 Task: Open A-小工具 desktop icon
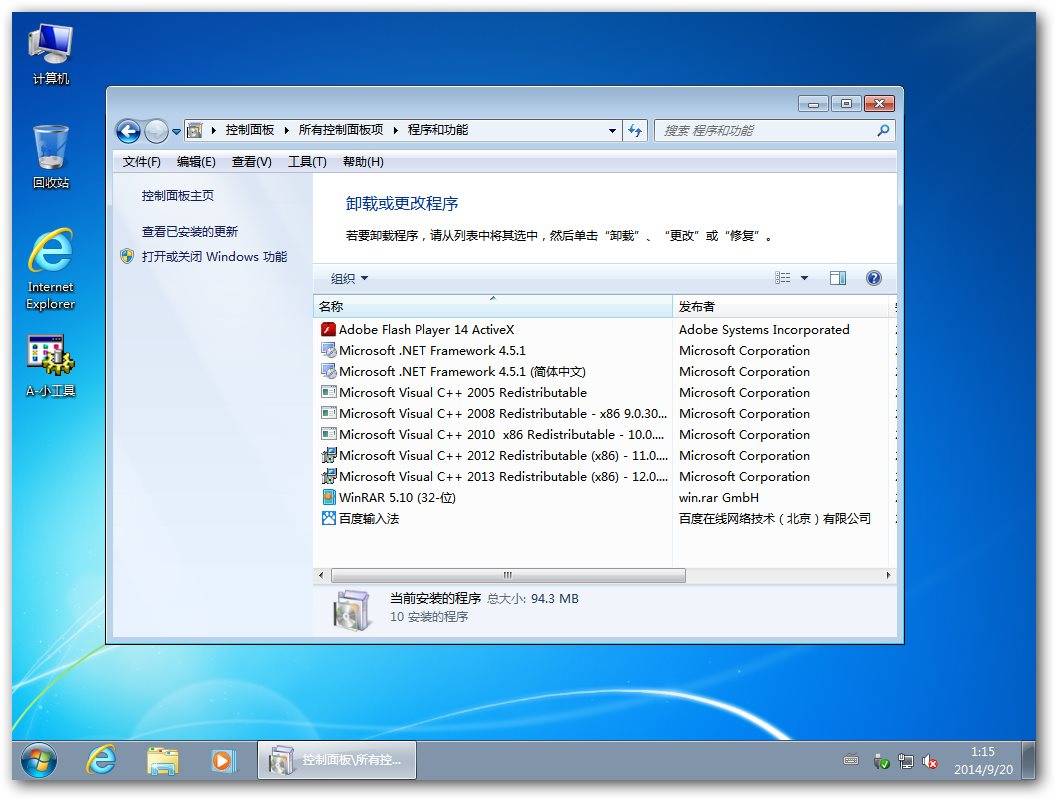click(51, 366)
